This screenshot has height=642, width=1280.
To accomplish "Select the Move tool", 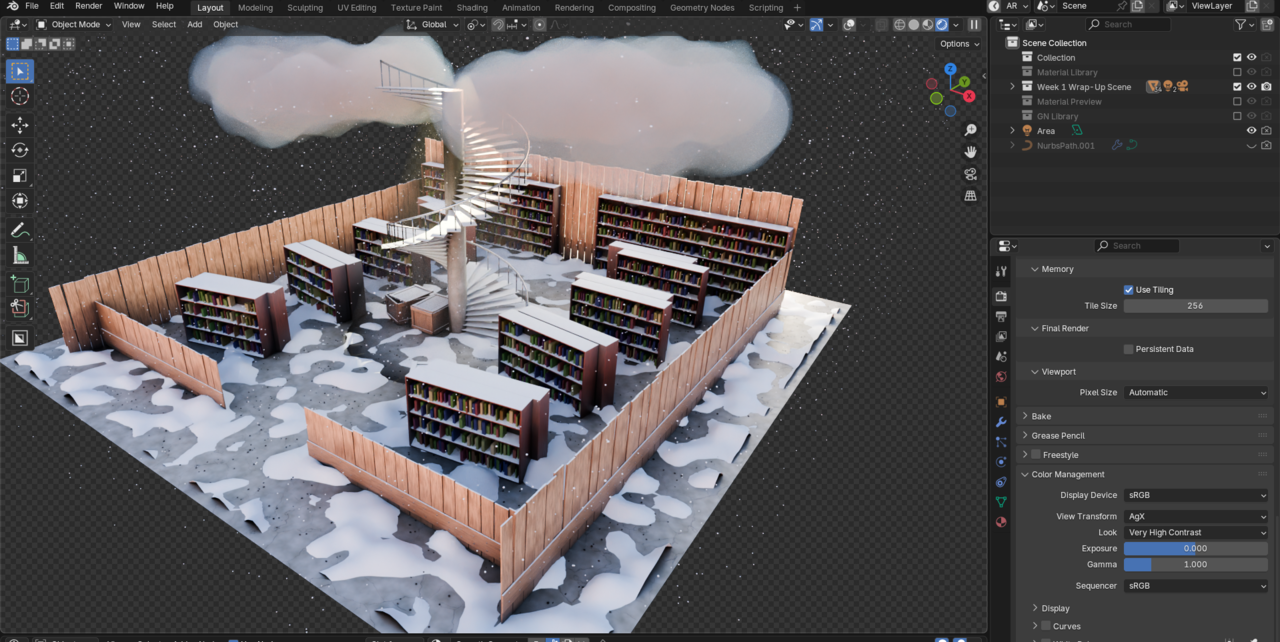I will (x=19, y=125).
